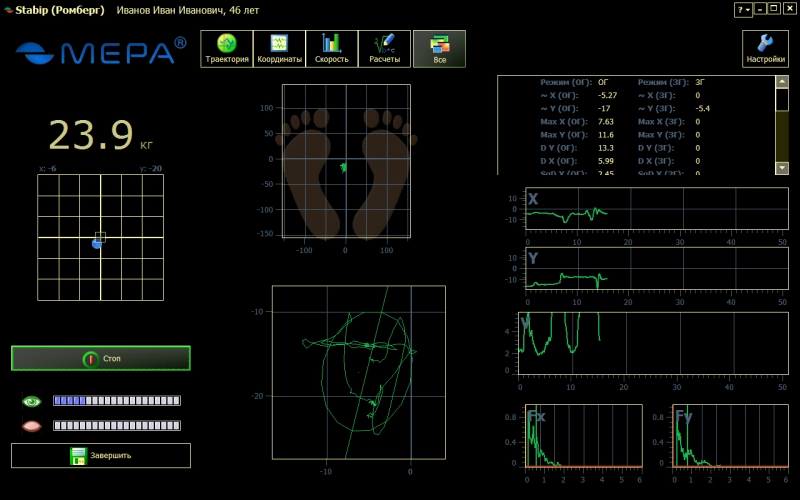Click the MEPA logo

coord(101,51)
